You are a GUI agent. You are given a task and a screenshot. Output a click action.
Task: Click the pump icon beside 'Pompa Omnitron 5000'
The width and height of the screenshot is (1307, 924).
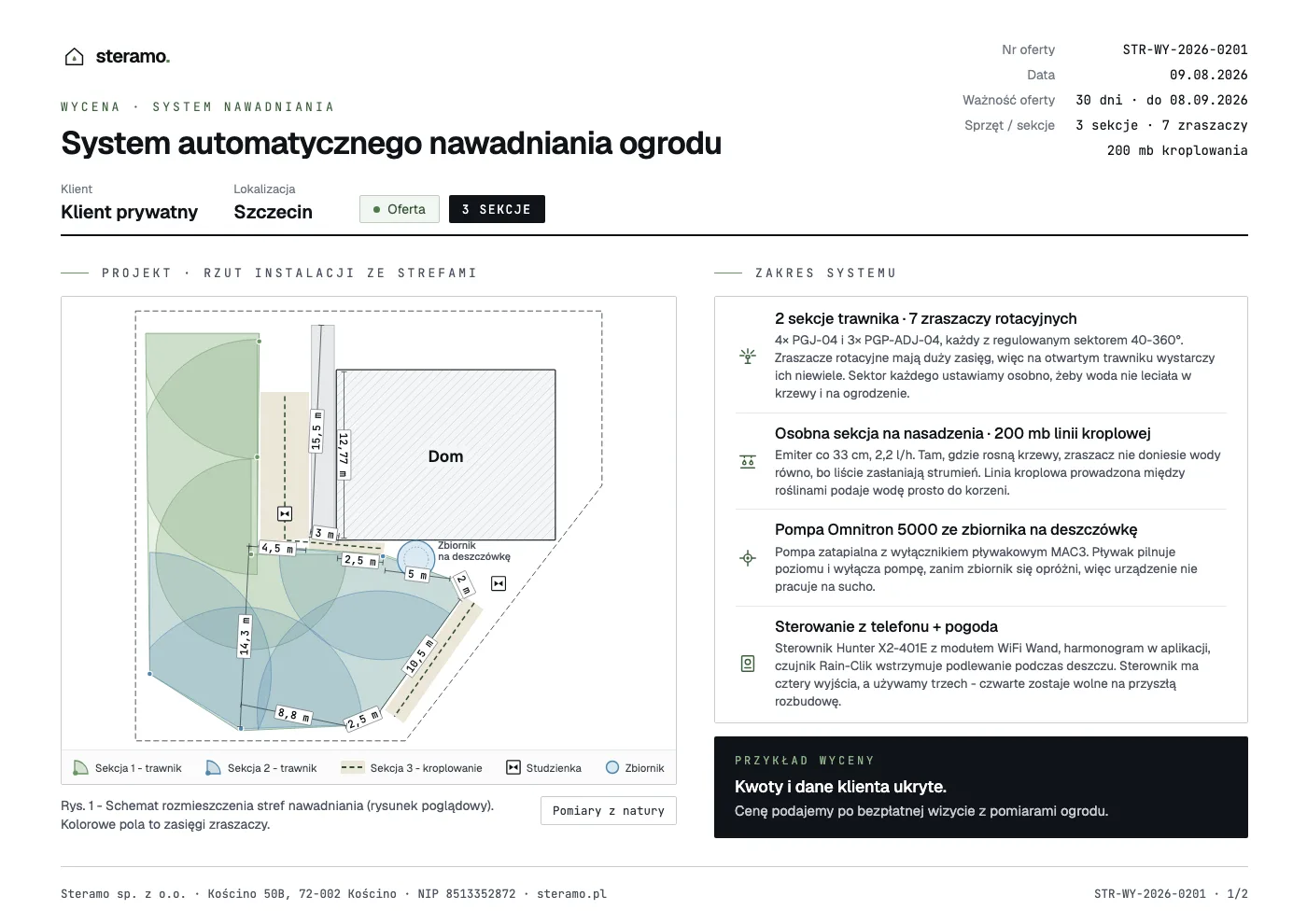(x=748, y=558)
